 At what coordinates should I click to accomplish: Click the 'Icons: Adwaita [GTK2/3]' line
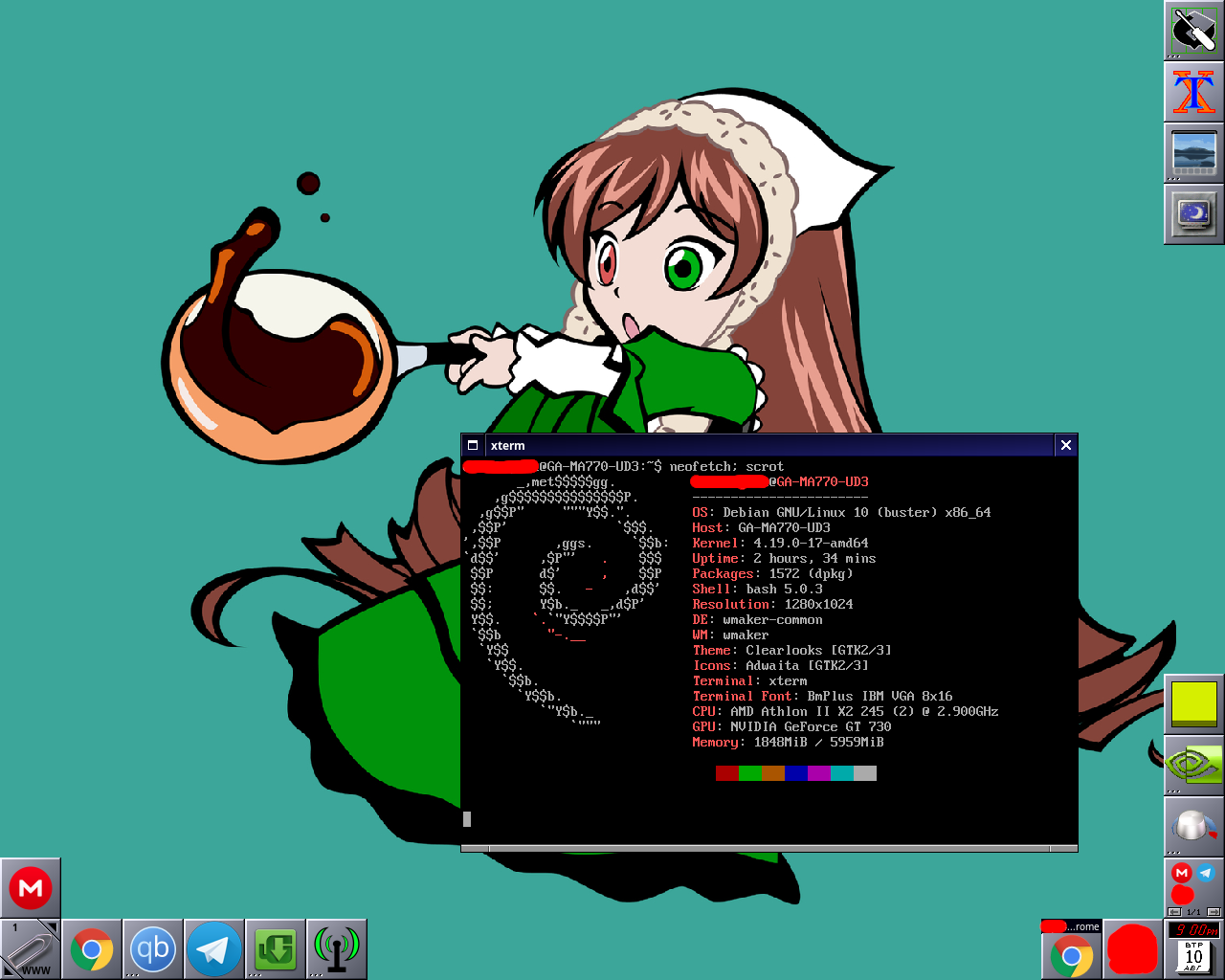pos(781,666)
